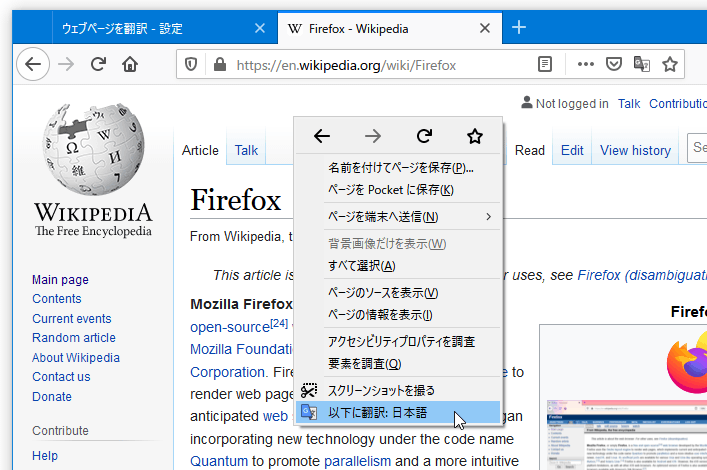Open the Talk tab next to Article
This screenshot has width=707, height=470.
click(x=246, y=150)
